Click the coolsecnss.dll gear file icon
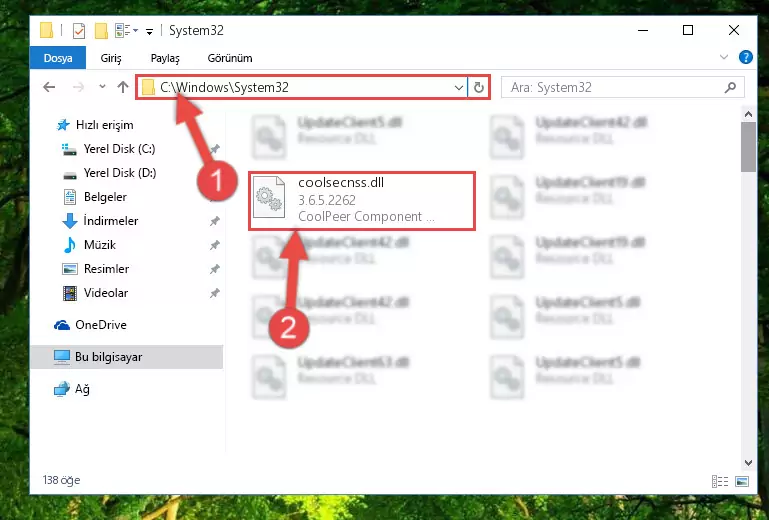 coord(269,197)
